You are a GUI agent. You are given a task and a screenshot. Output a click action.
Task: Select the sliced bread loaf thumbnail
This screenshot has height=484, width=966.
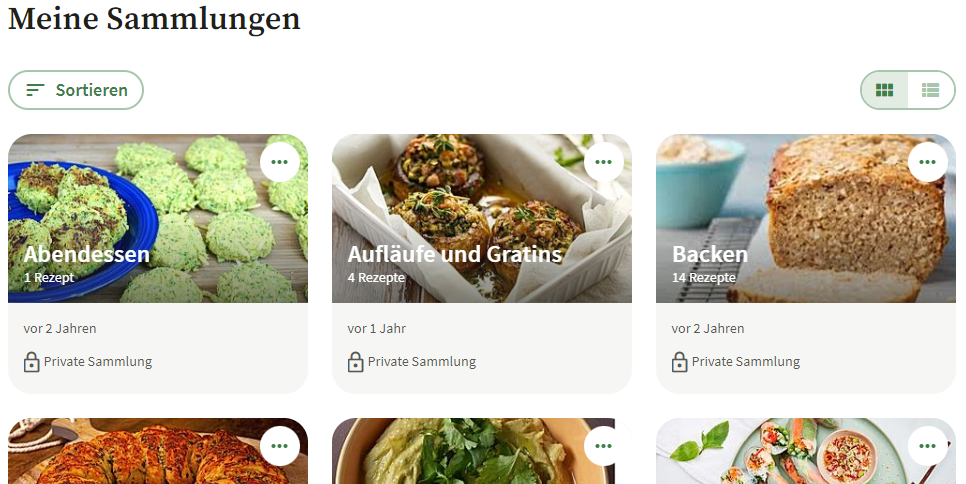(x=806, y=218)
